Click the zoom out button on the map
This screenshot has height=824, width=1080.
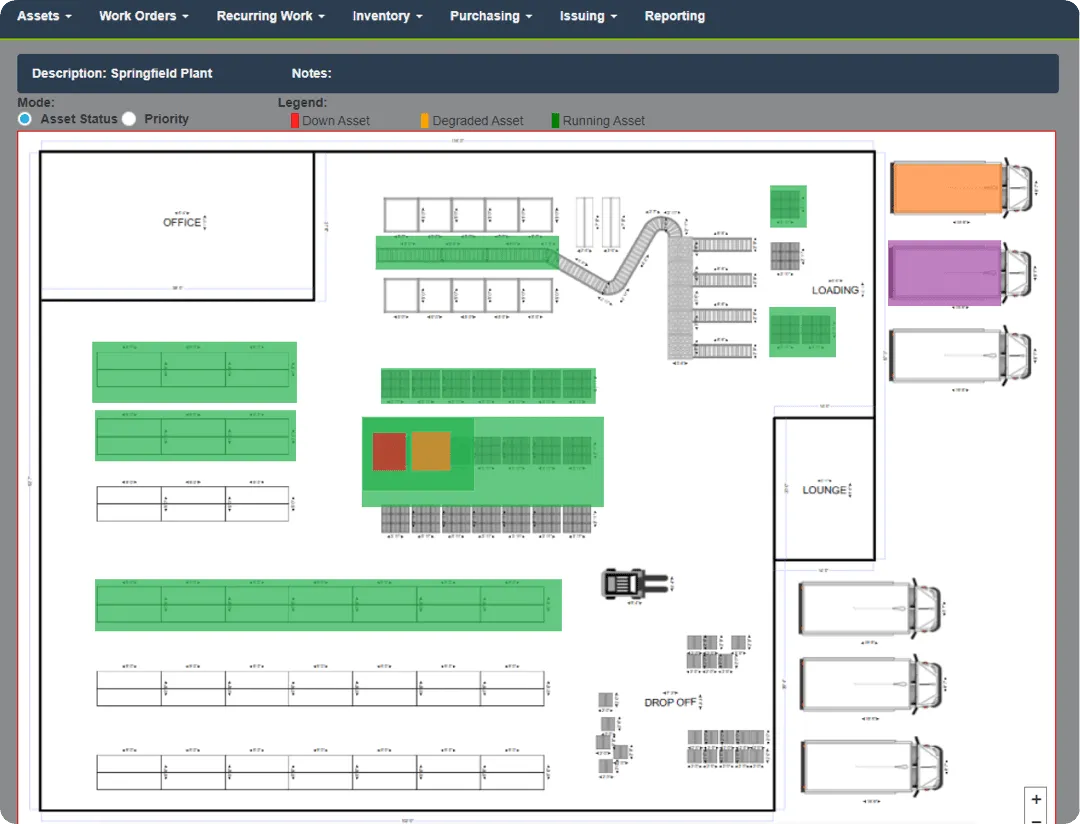pyautogui.click(x=1036, y=821)
